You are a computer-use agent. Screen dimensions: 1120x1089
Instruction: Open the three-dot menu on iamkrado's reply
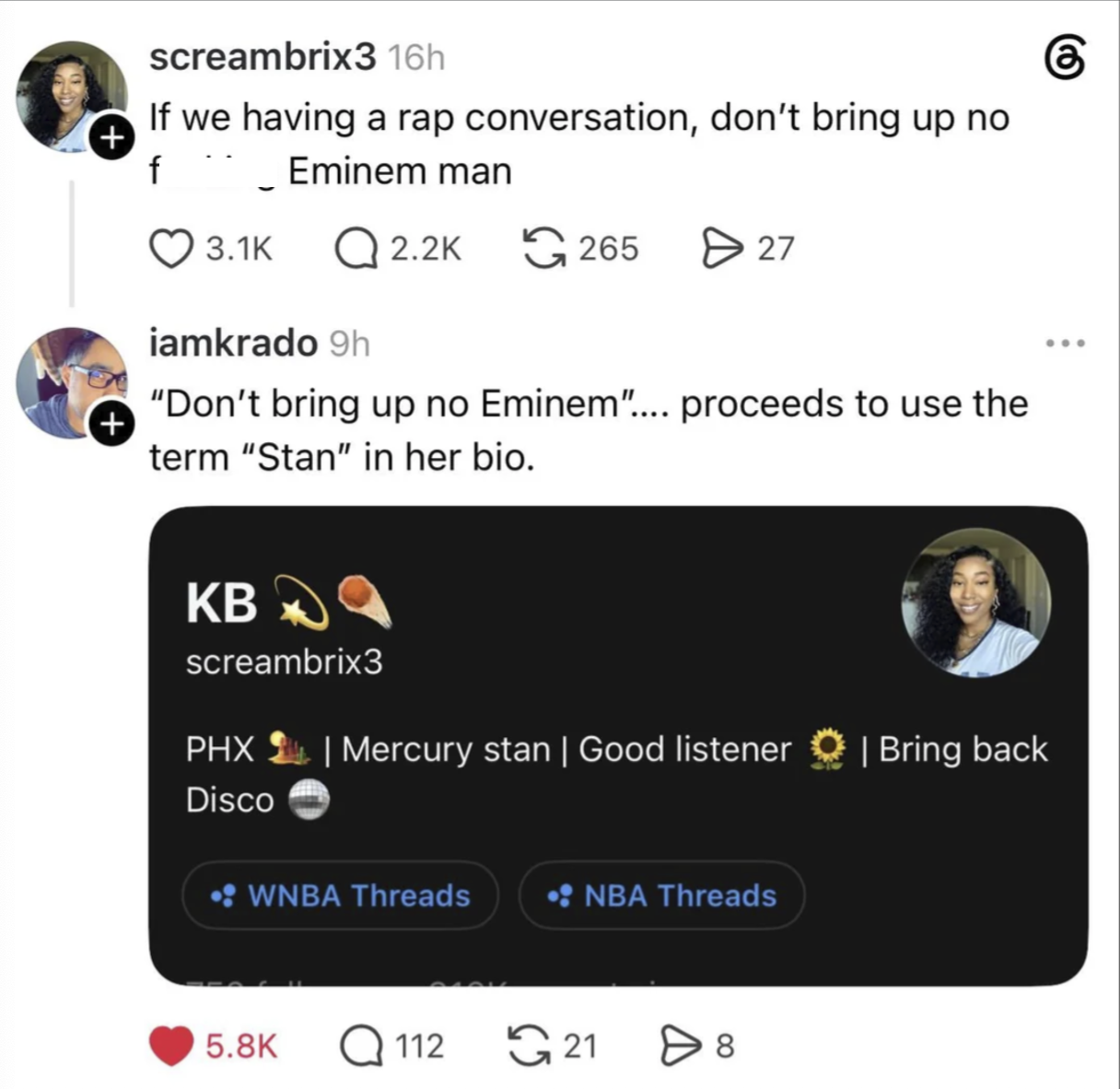[1066, 343]
